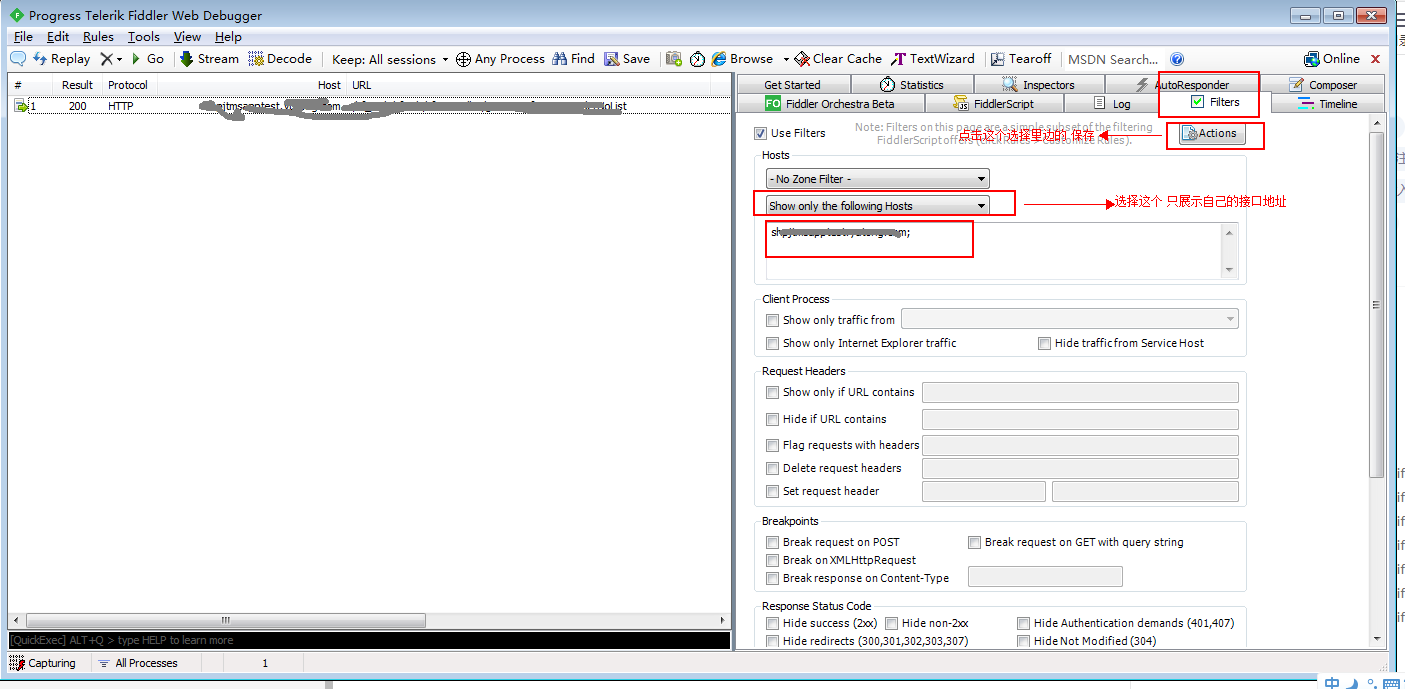
Task: Enable Show only Internet Explorer traffic
Action: click(772, 343)
